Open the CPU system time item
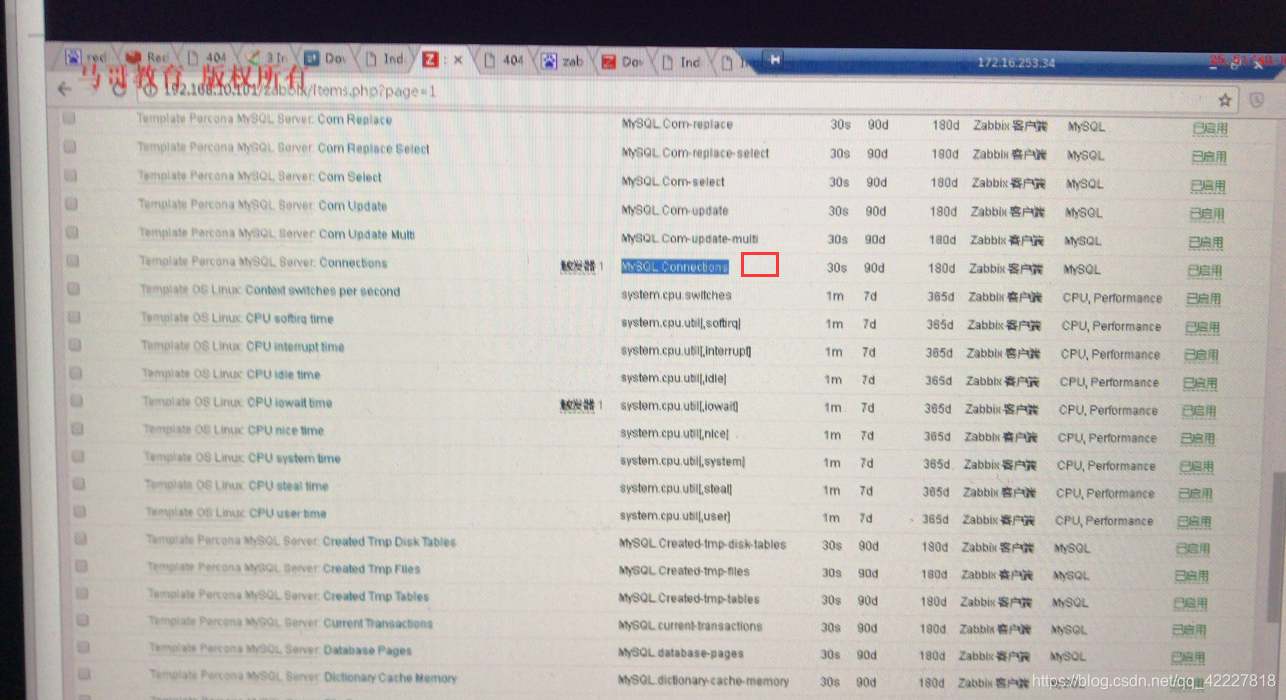The image size is (1286, 700). click(x=294, y=458)
